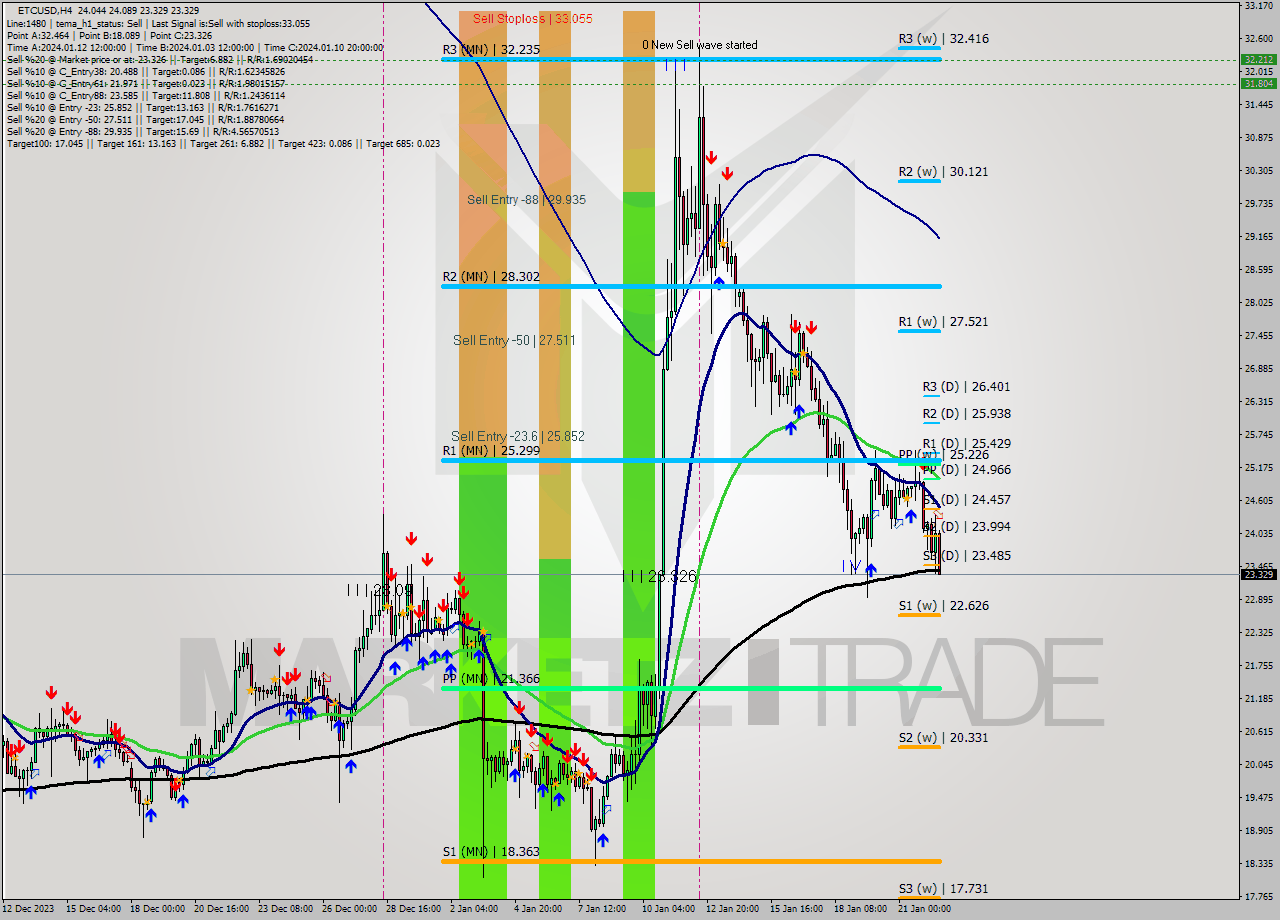Click the 'S1 (MN) | 18.363' support label
The image size is (1280, 920).
(492, 852)
